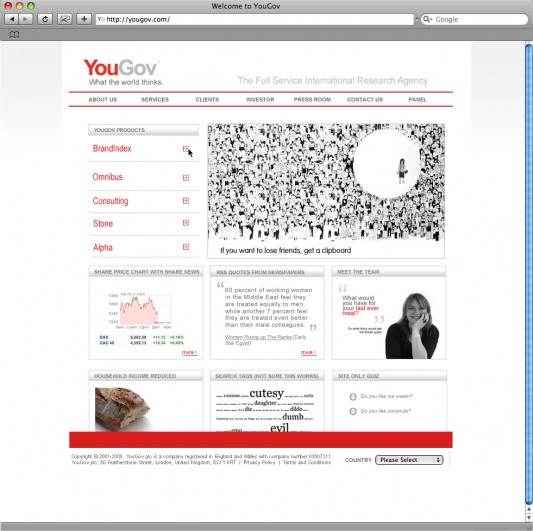Click the 'daughter' search tag

[x=265, y=403]
